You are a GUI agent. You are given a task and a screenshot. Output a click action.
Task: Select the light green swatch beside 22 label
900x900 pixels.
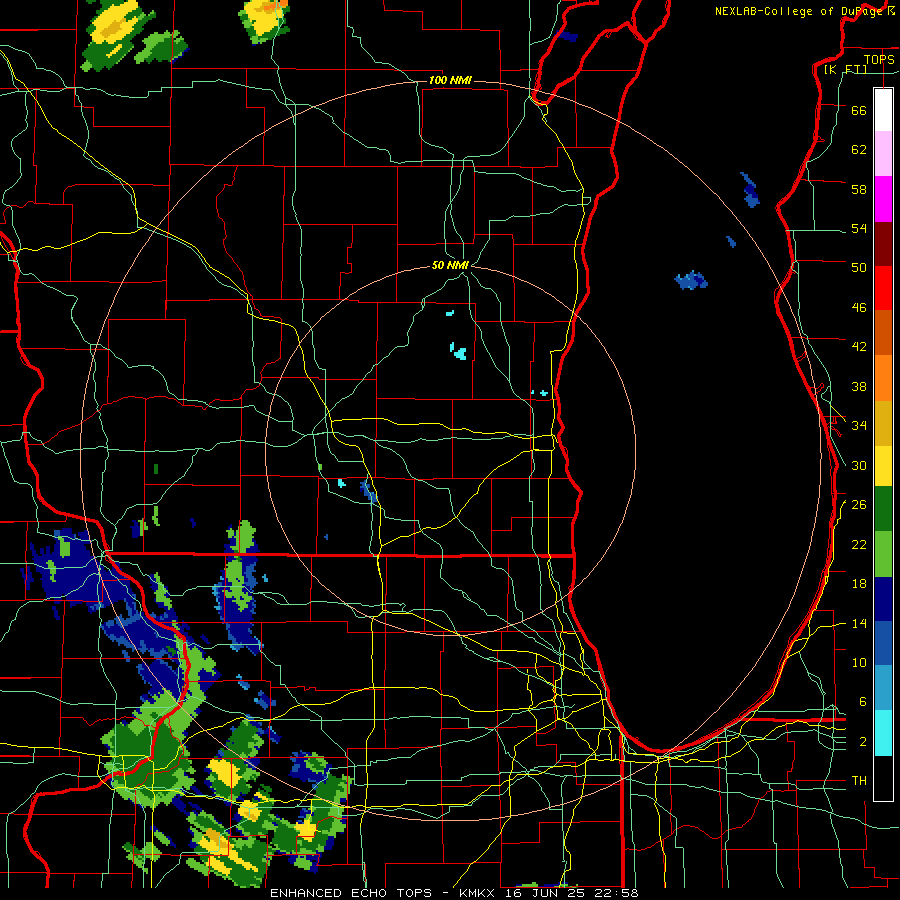883,554
